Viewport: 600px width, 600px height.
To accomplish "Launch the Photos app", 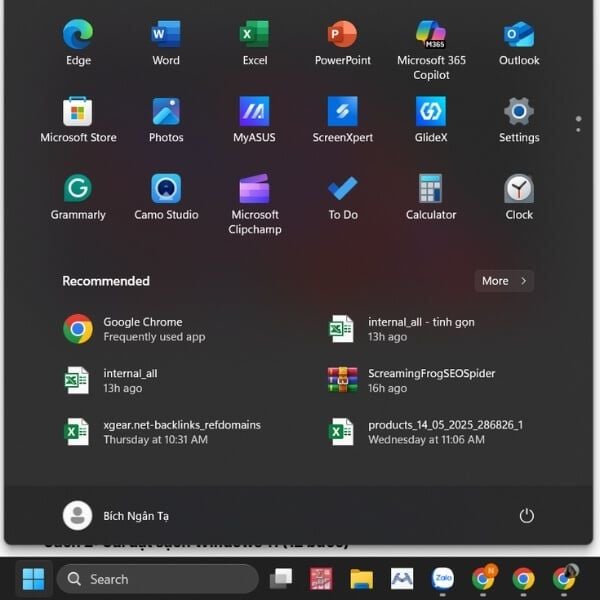I will (166, 120).
